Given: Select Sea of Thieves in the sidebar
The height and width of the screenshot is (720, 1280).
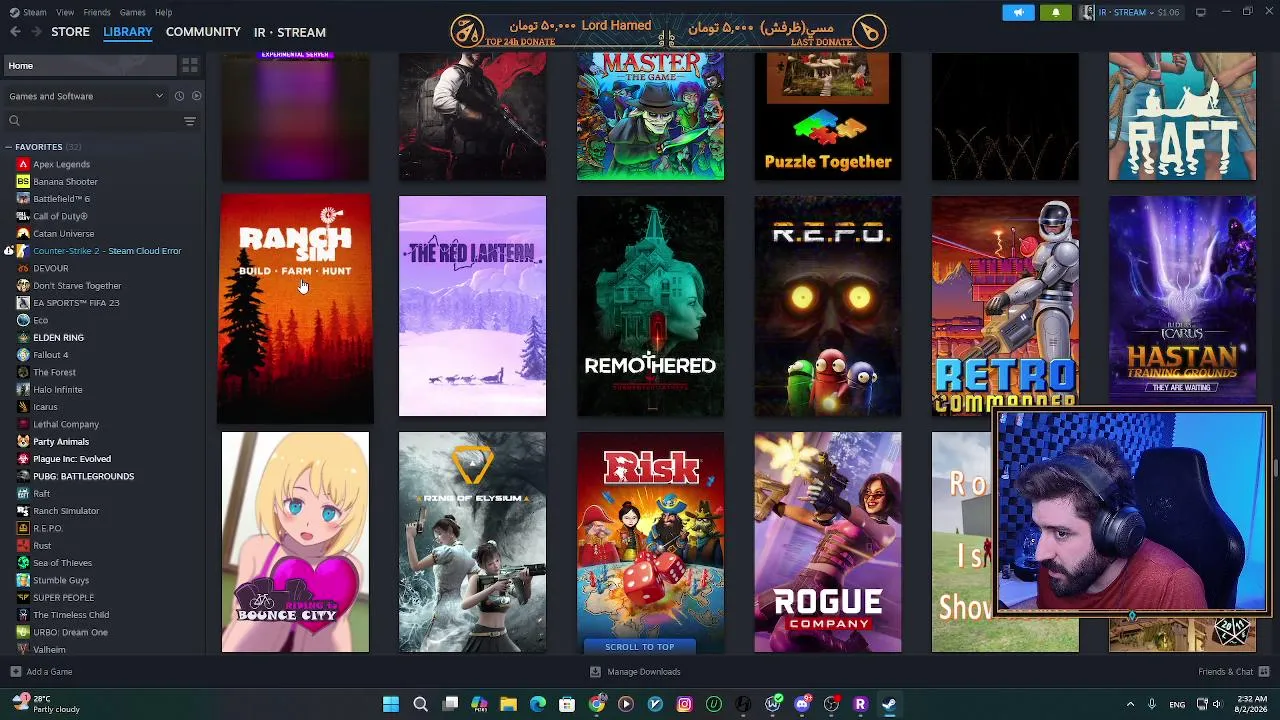Looking at the screenshot, I should click(x=62, y=563).
